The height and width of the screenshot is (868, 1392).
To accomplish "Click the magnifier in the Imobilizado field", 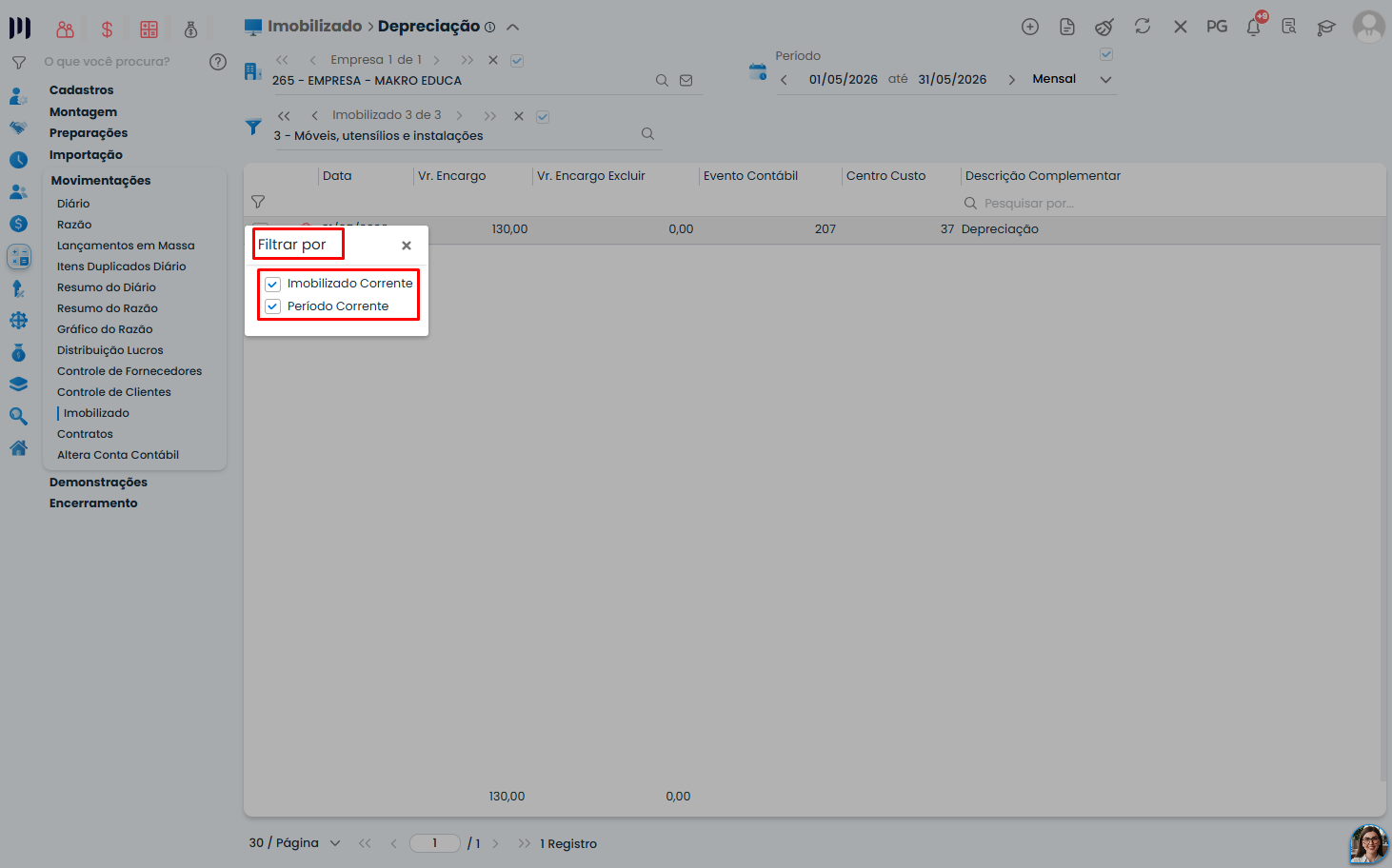I will (x=647, y=134).
